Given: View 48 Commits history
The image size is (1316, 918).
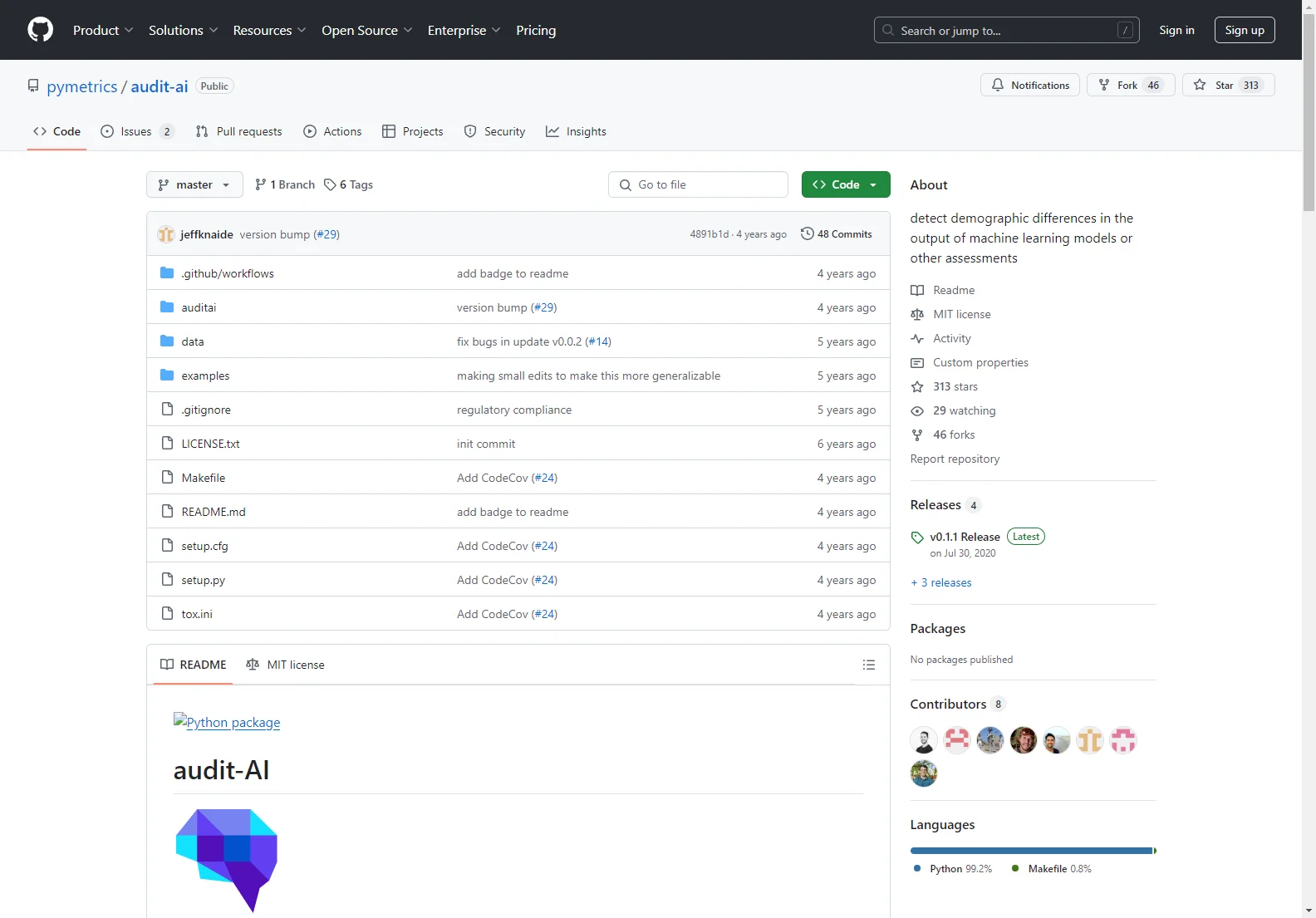Looking at the screenshot, I should coord(837,234).
